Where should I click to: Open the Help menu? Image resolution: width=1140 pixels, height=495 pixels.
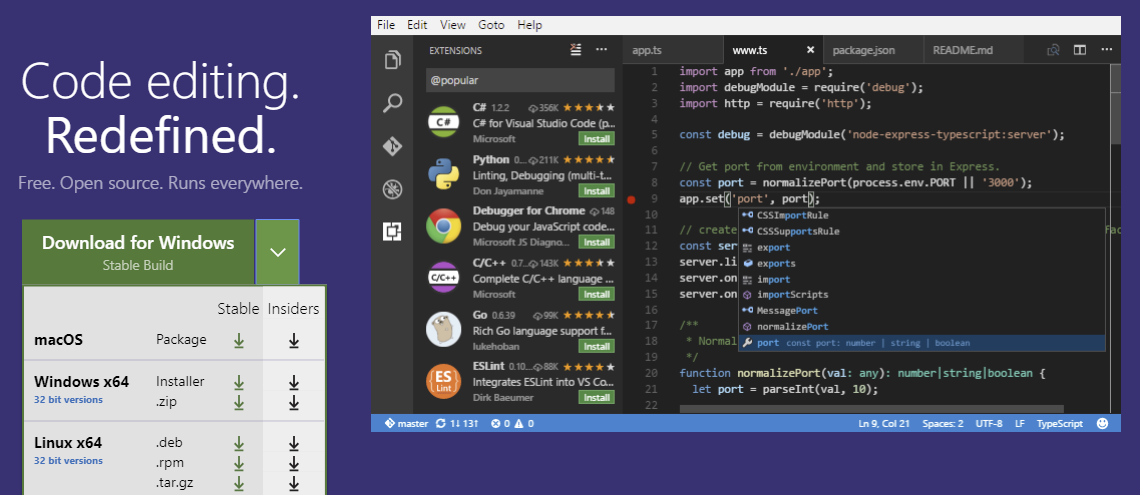pyautogui.click(x=530, y=25)
